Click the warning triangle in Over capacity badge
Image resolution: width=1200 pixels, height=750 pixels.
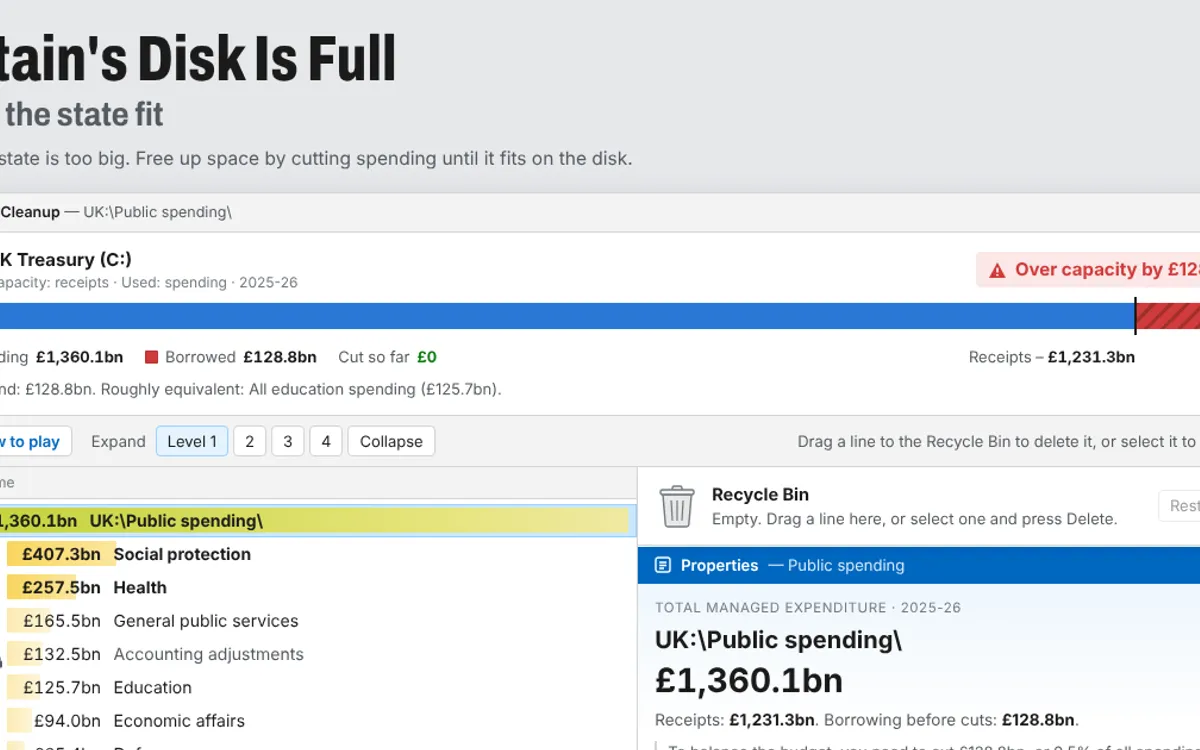(997, 270)
